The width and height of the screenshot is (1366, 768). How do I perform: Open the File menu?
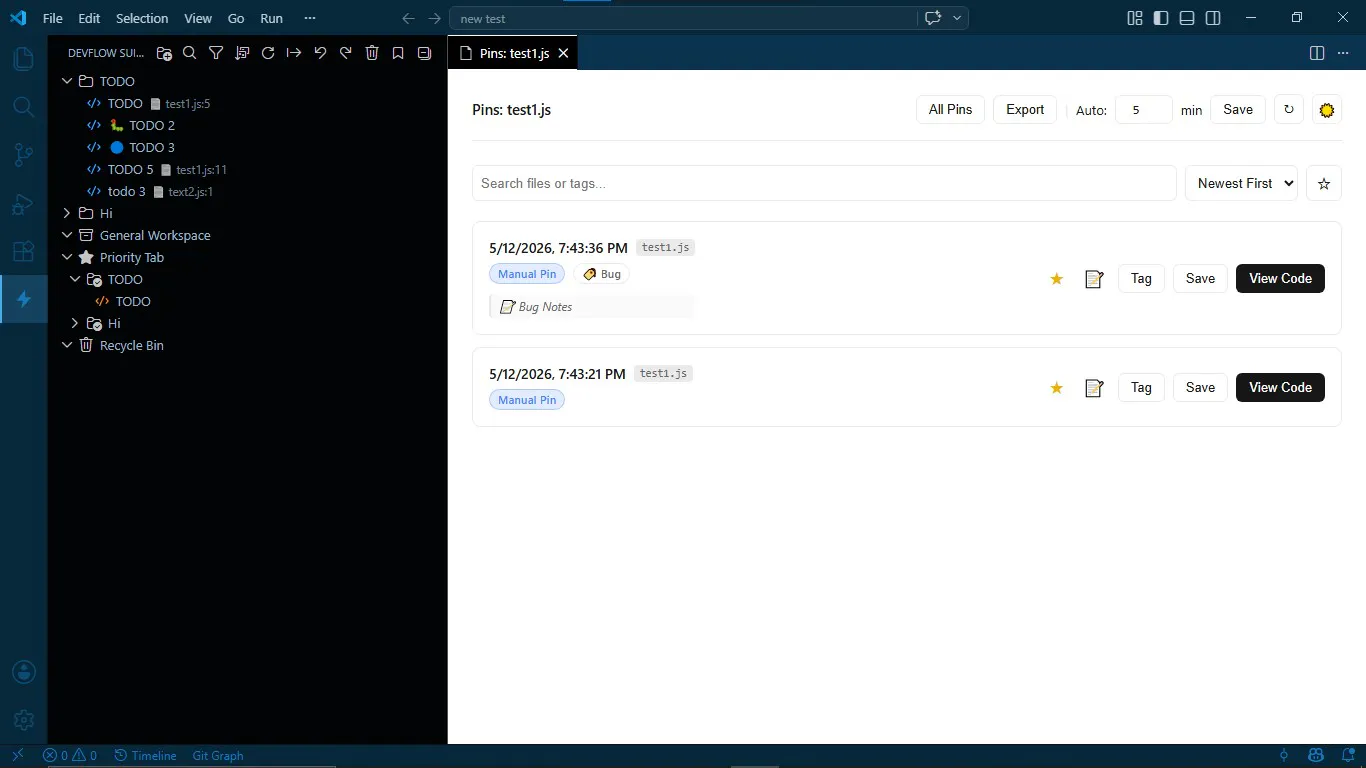[x=53, y=18]
